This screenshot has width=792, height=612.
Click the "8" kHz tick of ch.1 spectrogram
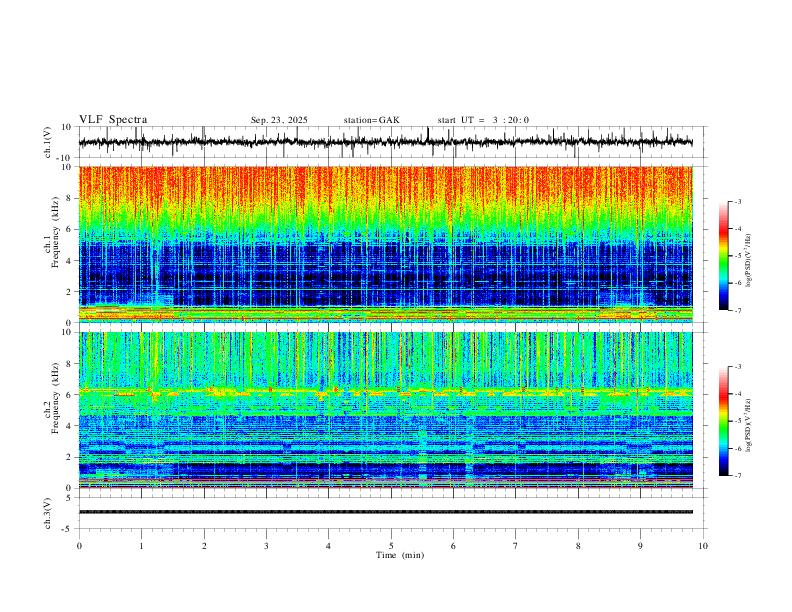pos(70,198)
